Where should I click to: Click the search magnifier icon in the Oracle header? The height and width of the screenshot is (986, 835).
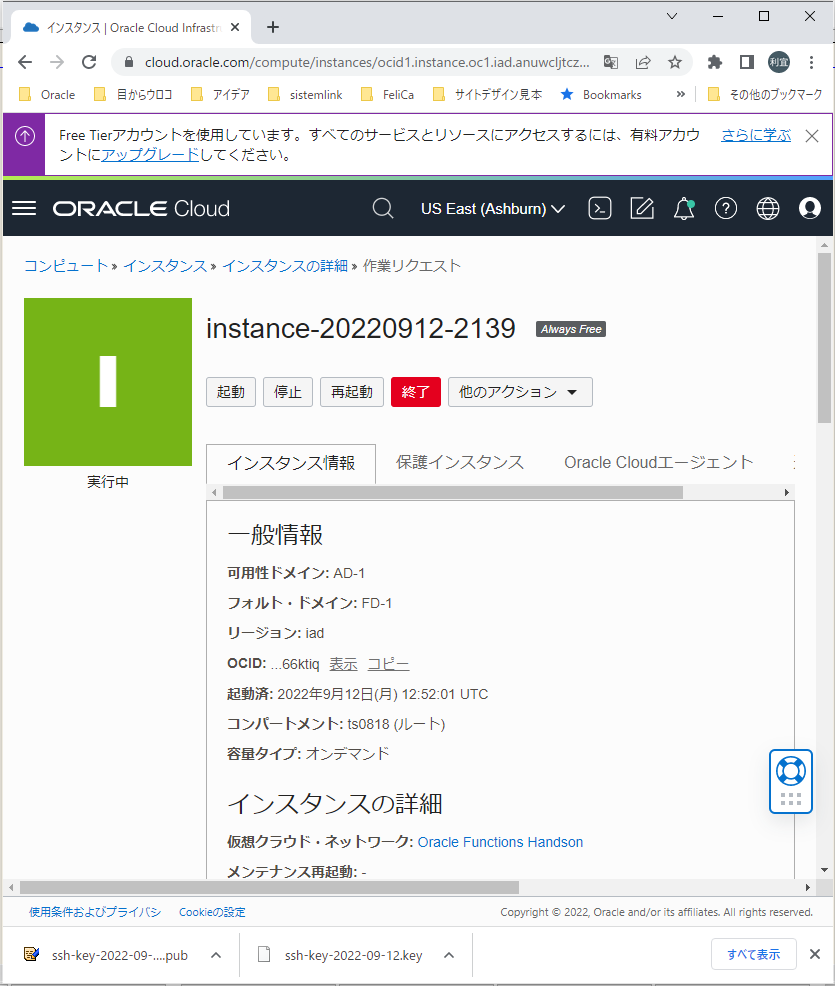[383, 208]
